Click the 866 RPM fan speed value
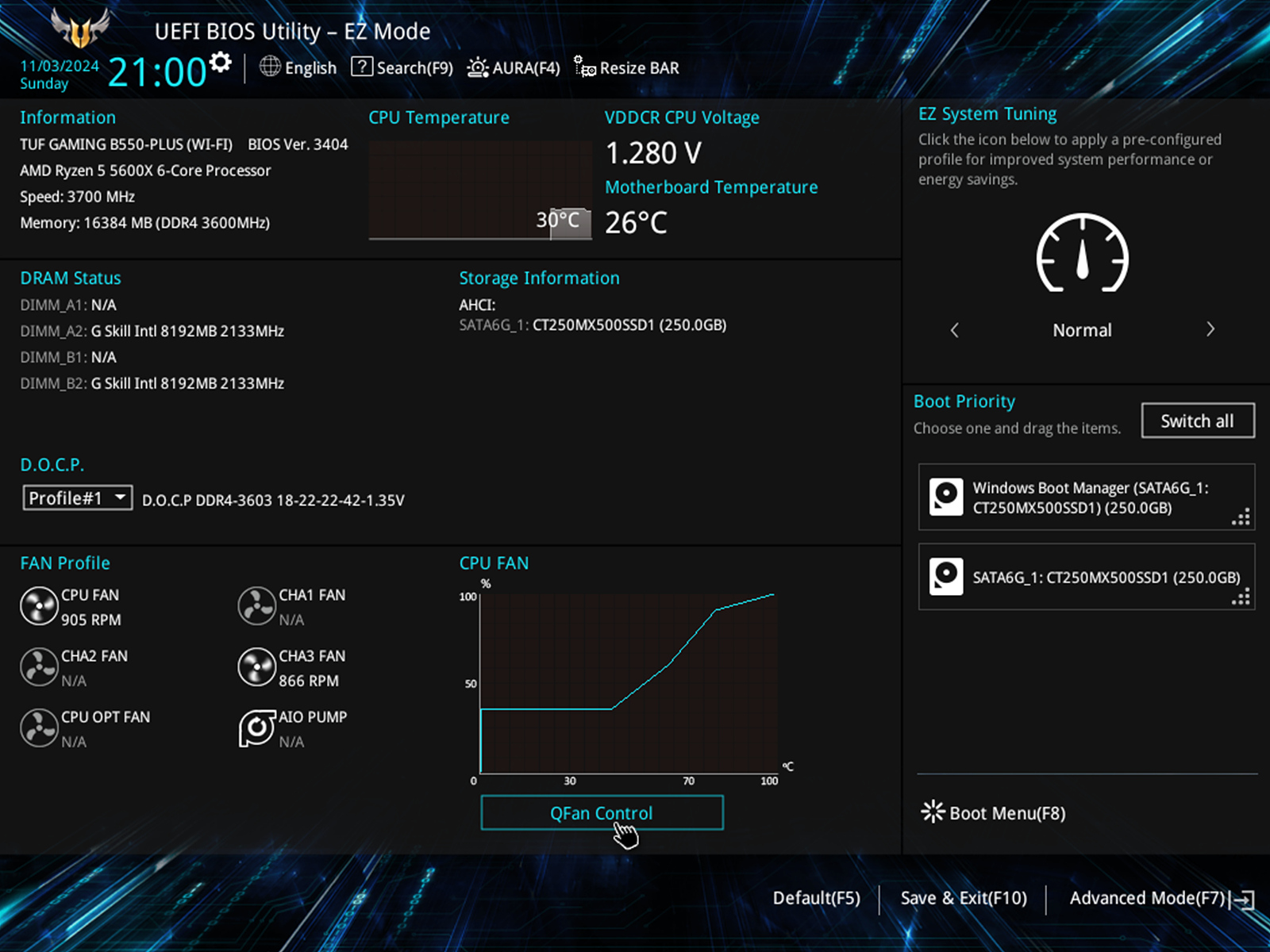This screenshot has height=952, width=1270. click(x=309, y=681)
